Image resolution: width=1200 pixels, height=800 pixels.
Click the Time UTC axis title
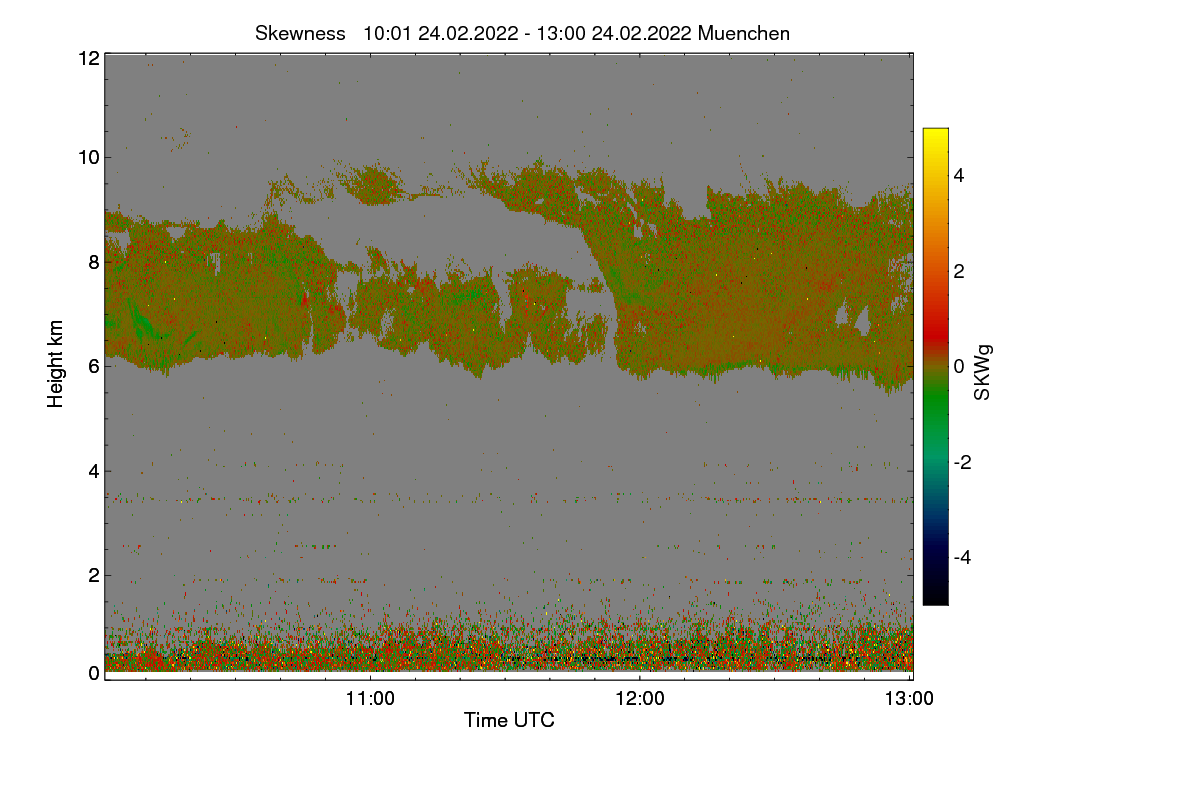click(x=509, y=720)
